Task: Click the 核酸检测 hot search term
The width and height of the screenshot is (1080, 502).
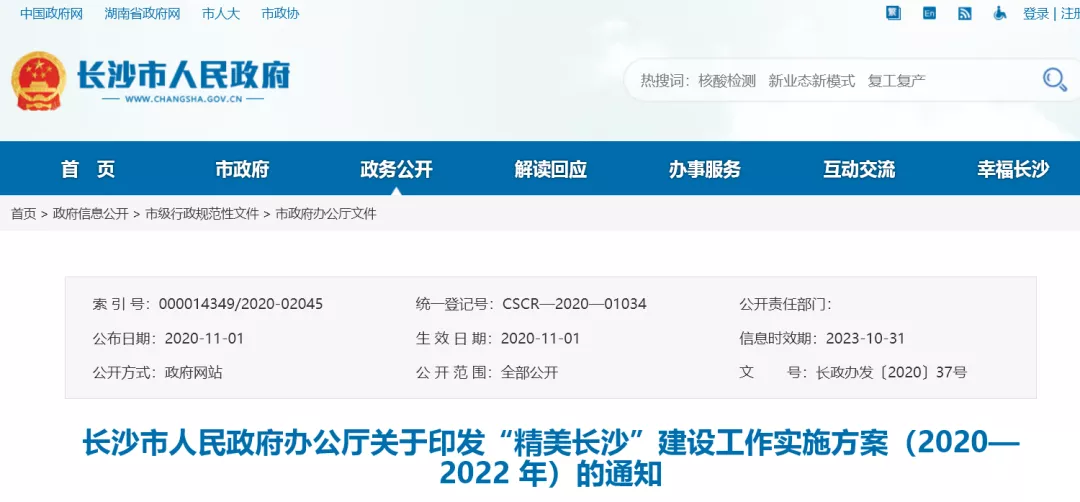Action: (x=727, y=81)
